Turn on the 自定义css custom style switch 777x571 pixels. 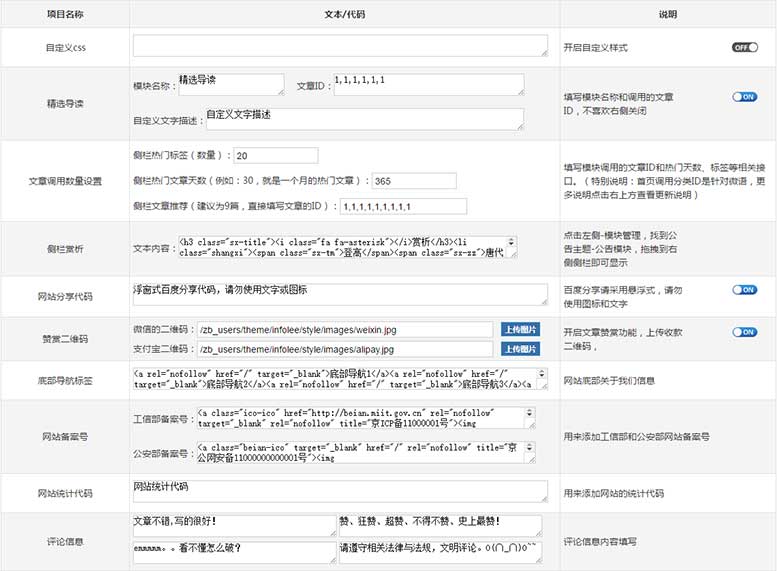click(745, 47)
